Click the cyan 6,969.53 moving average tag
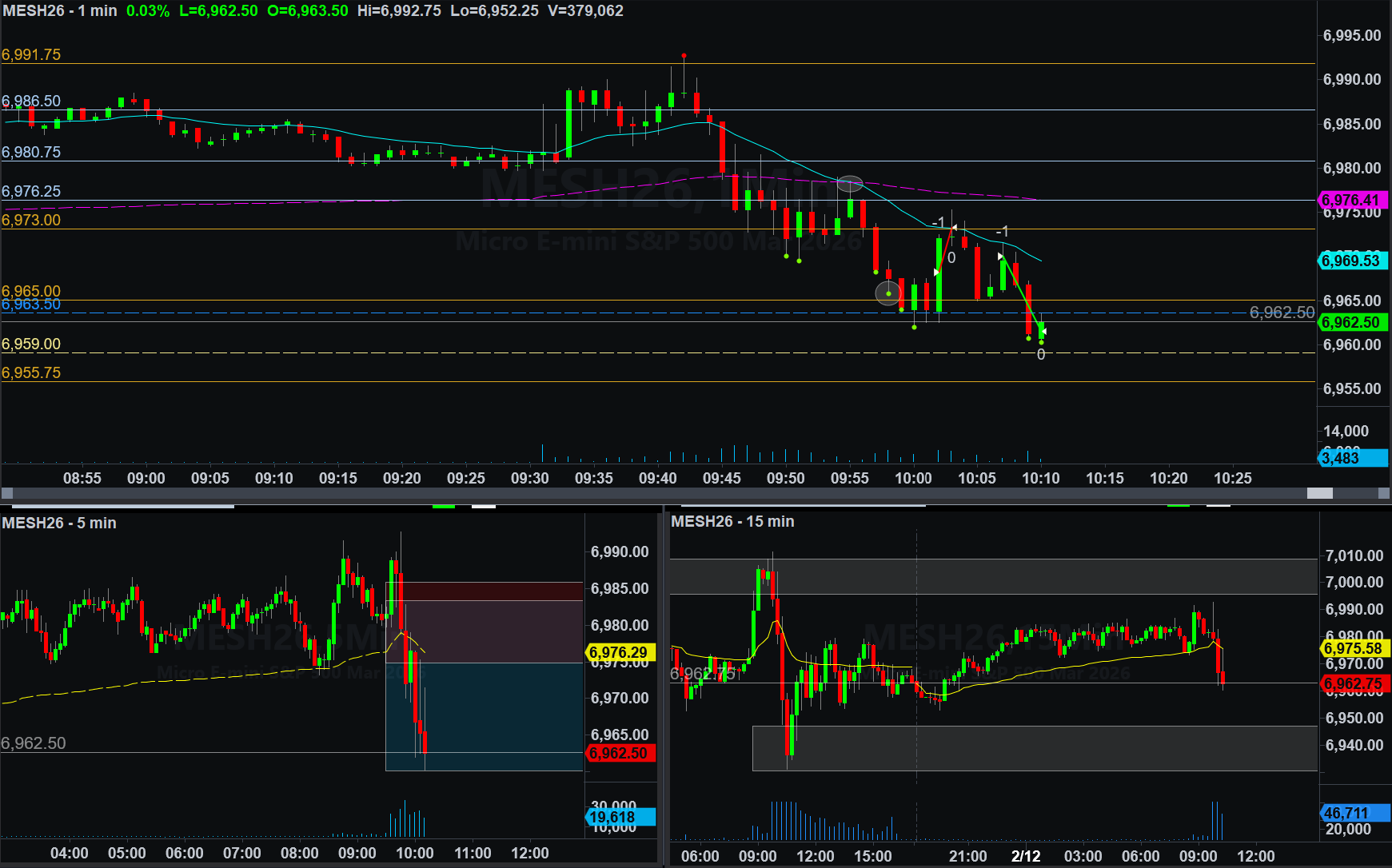Viewport: 1392px width, 868px height. click(1350, 261)
